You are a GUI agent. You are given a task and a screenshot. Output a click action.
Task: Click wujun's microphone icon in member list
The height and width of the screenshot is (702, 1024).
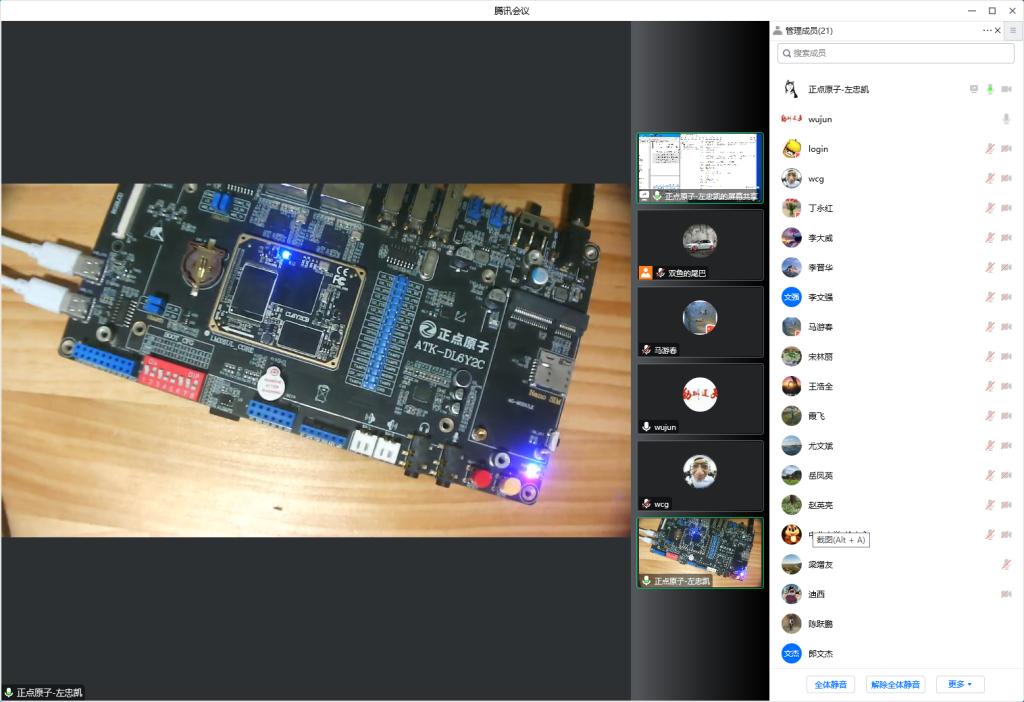[1006, 119]
